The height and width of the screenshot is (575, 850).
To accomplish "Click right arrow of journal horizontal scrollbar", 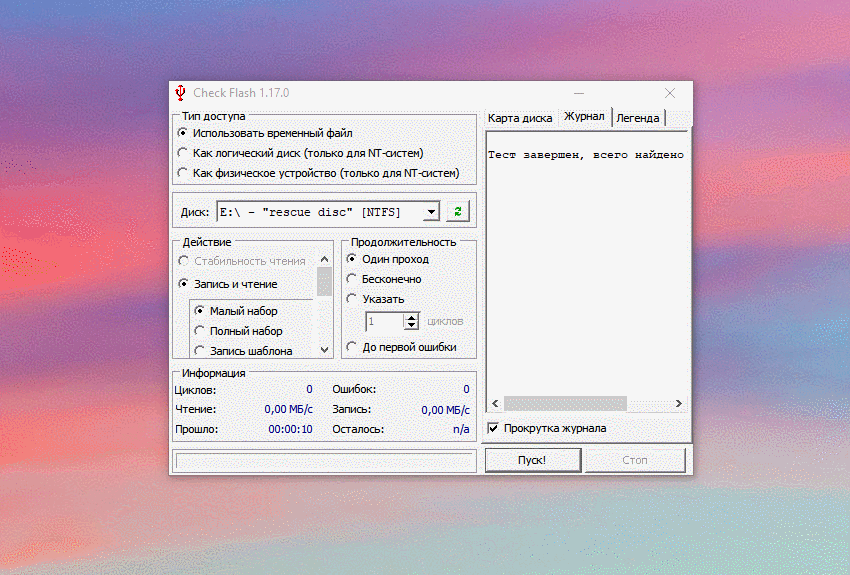I will click(x=678, y=404).
